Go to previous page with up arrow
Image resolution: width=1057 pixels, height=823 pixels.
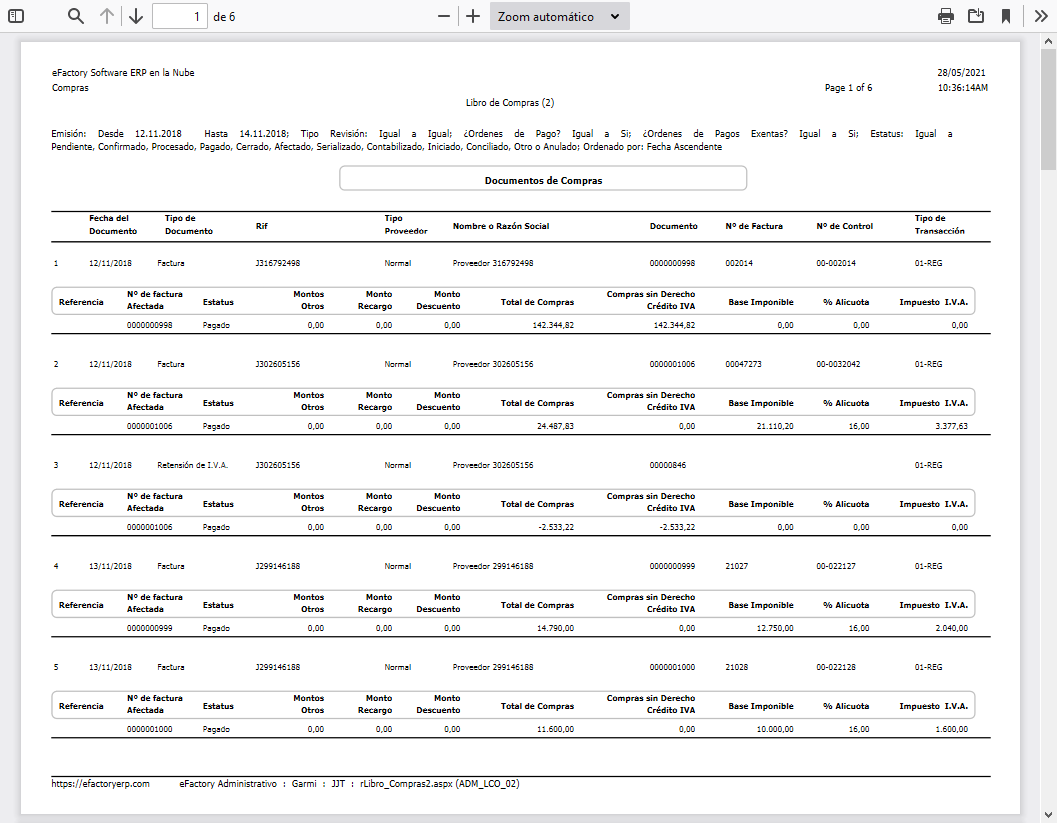click(x=107, y=16)
